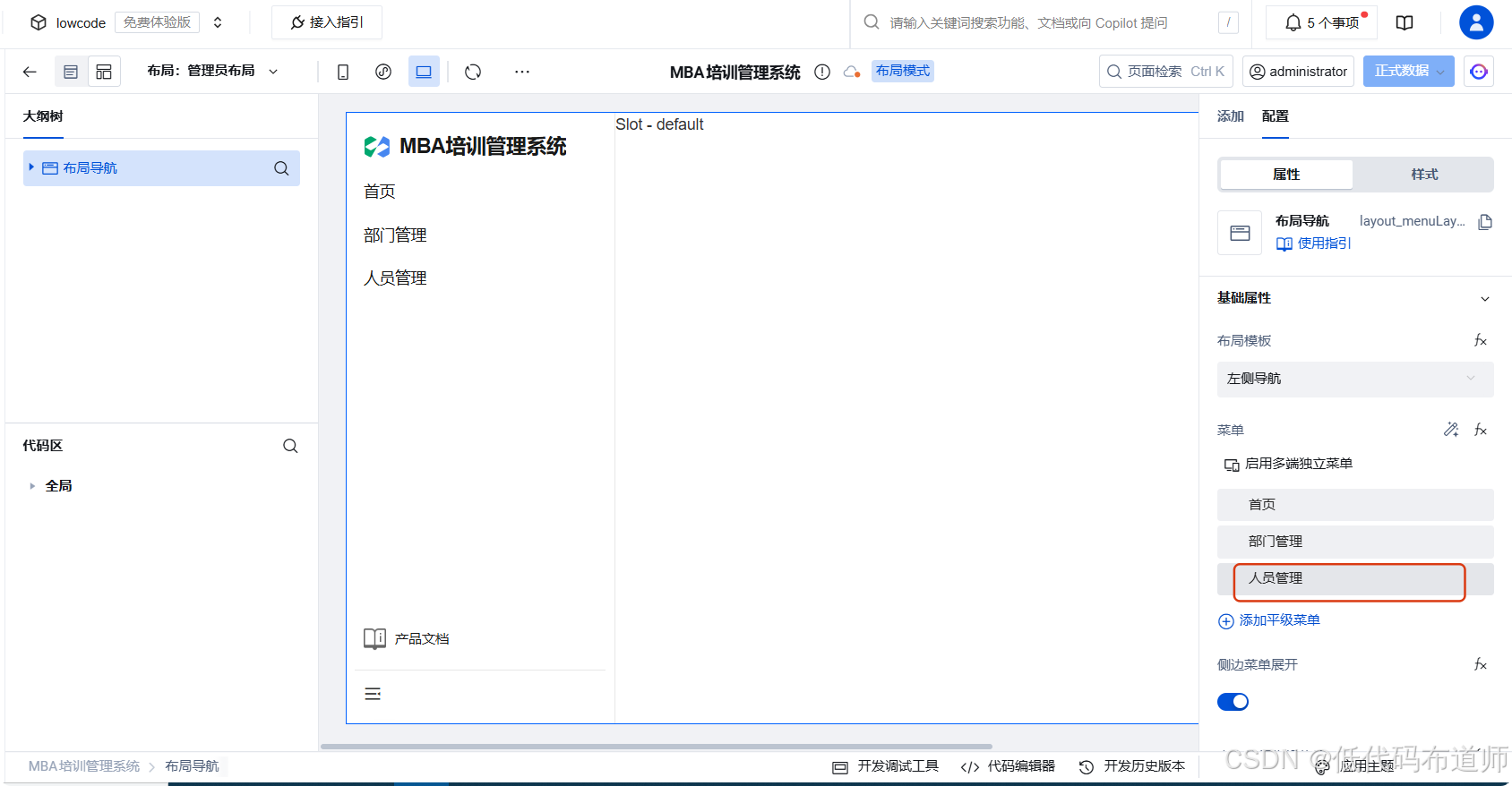Image resolution: width=1512 pixels, height=786 pixels.
Task: Click the canvas horizontal scrollbar
Action: pos(657,746)
